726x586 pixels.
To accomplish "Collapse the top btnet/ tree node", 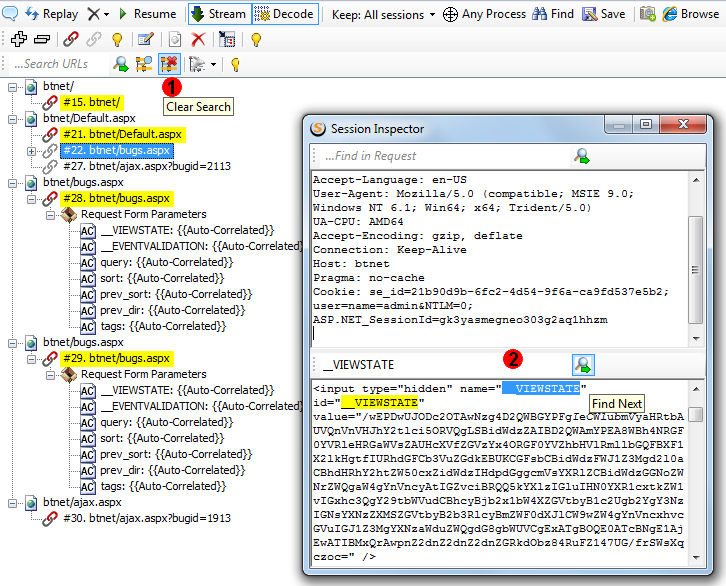I will [13, 87].
